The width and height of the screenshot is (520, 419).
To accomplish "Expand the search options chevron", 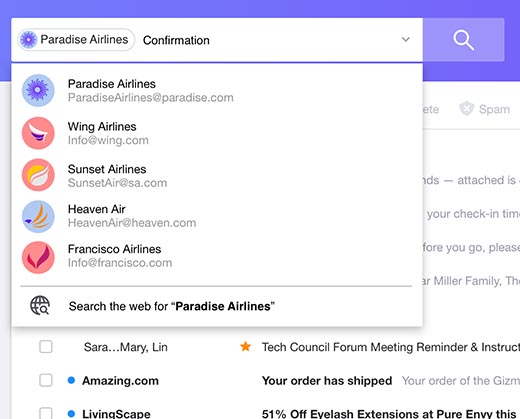I will coord(406,39).
